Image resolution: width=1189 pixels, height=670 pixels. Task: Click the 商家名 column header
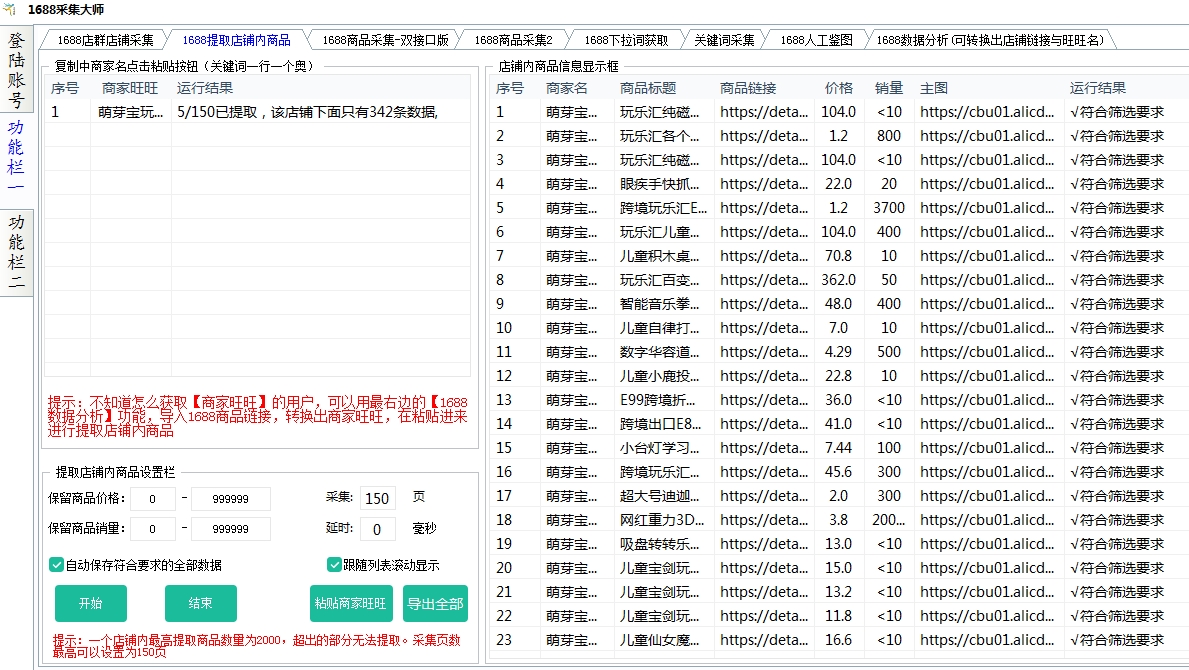[x=566, y=88]
